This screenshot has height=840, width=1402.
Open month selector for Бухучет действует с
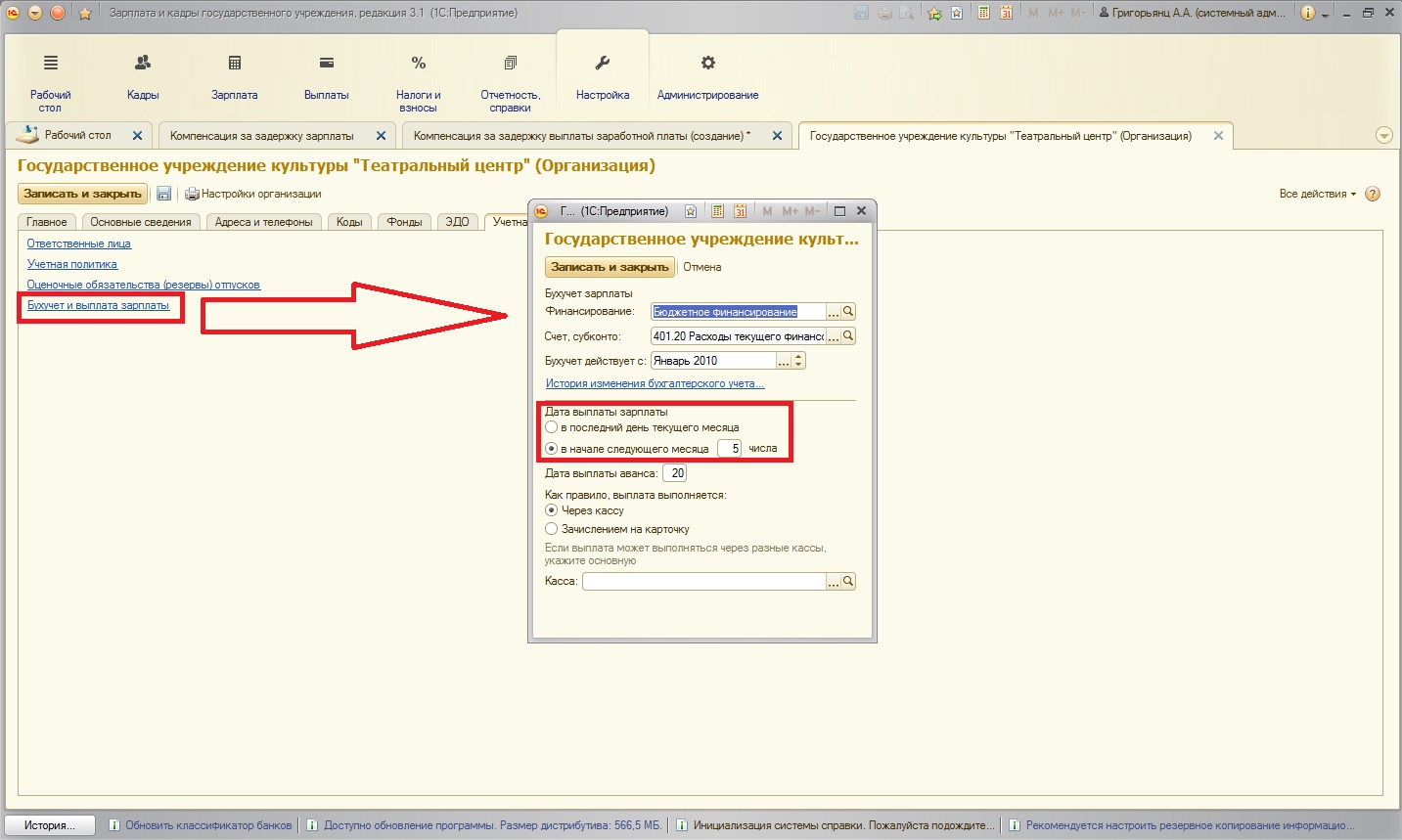point(784,361)
